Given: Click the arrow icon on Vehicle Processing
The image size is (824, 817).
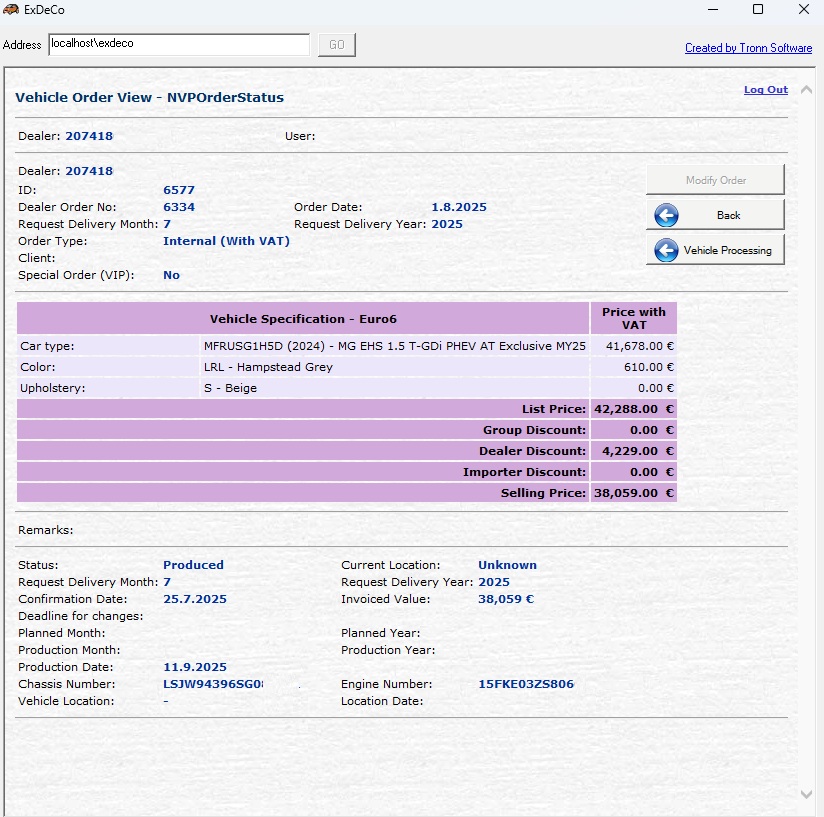Looking at the screenshot, I should 666,250.
